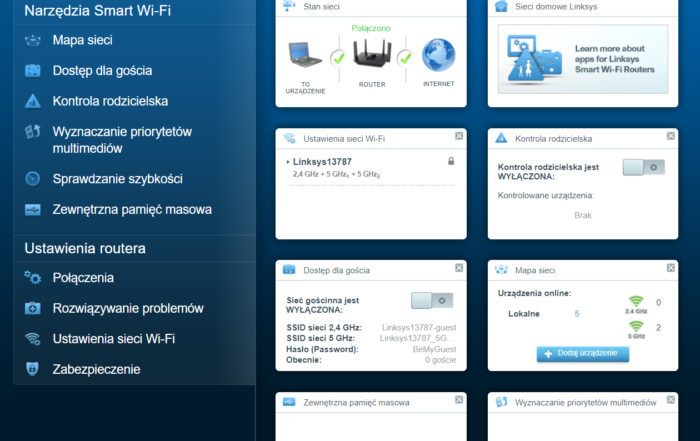The height and width of the screenshot is (441, 700).
Task: Close the Ustawienia sieci Wi-Fi widget
Action: pos(459,136)
